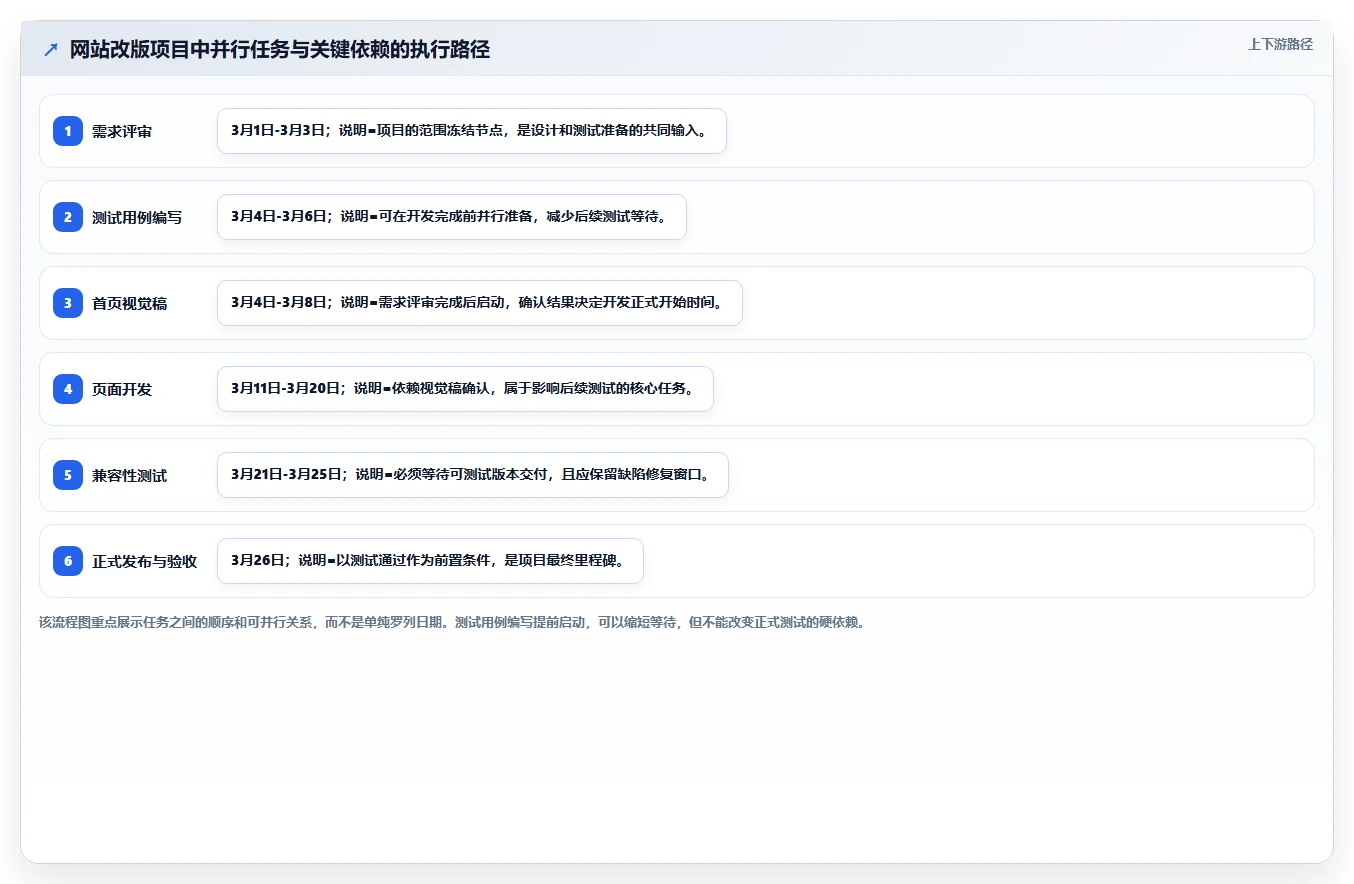
Task: Click the 页面开发 step label
Action: 122,390
